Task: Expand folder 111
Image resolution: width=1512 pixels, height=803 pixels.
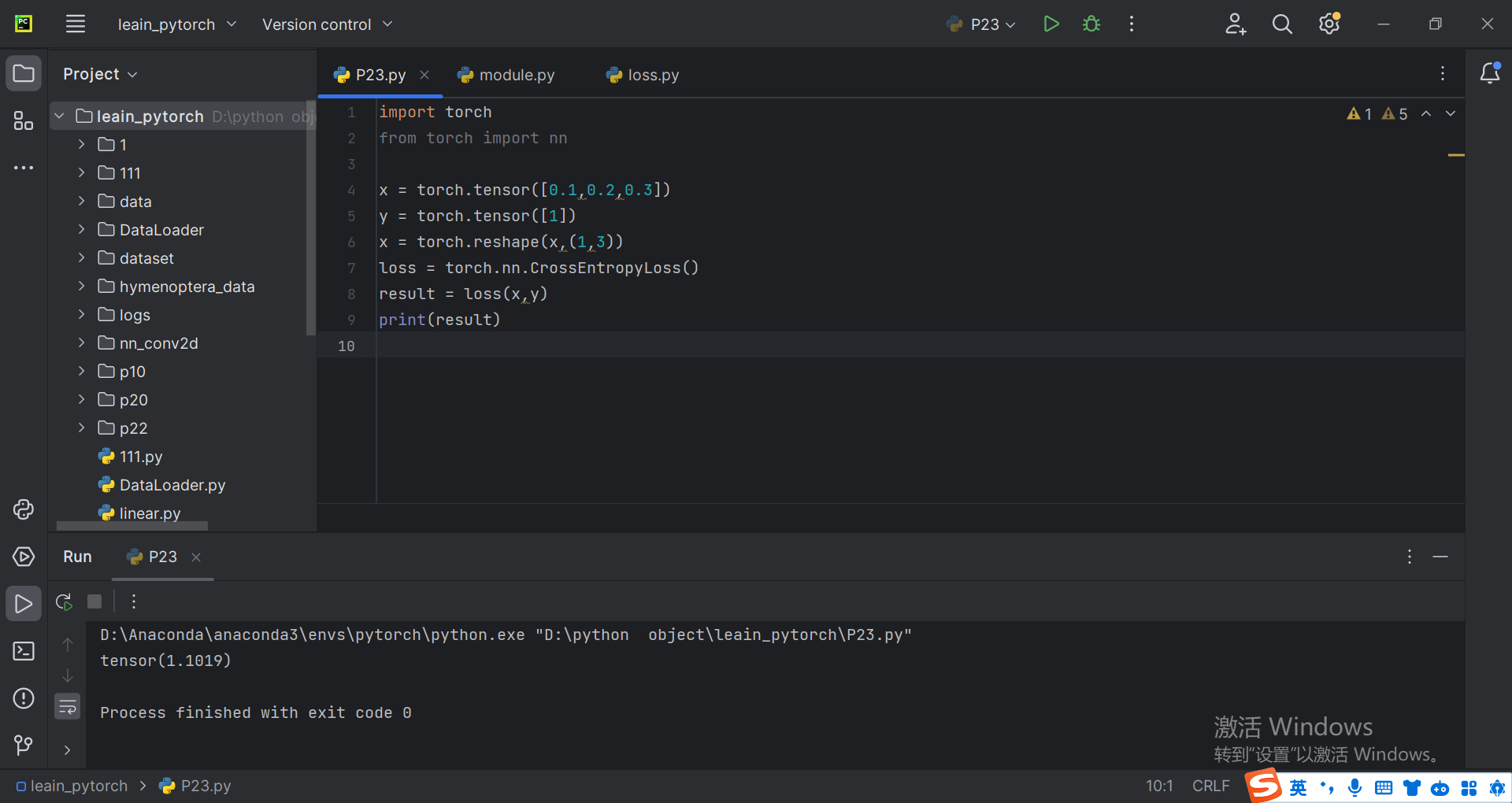Action: point(81,172)
